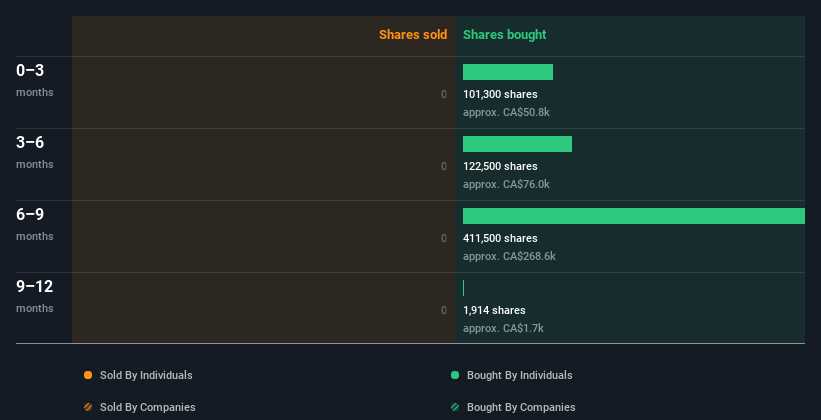Click the Shares bought column header
The height and width of the screenshot is (420, 821).
pos(505,35)
